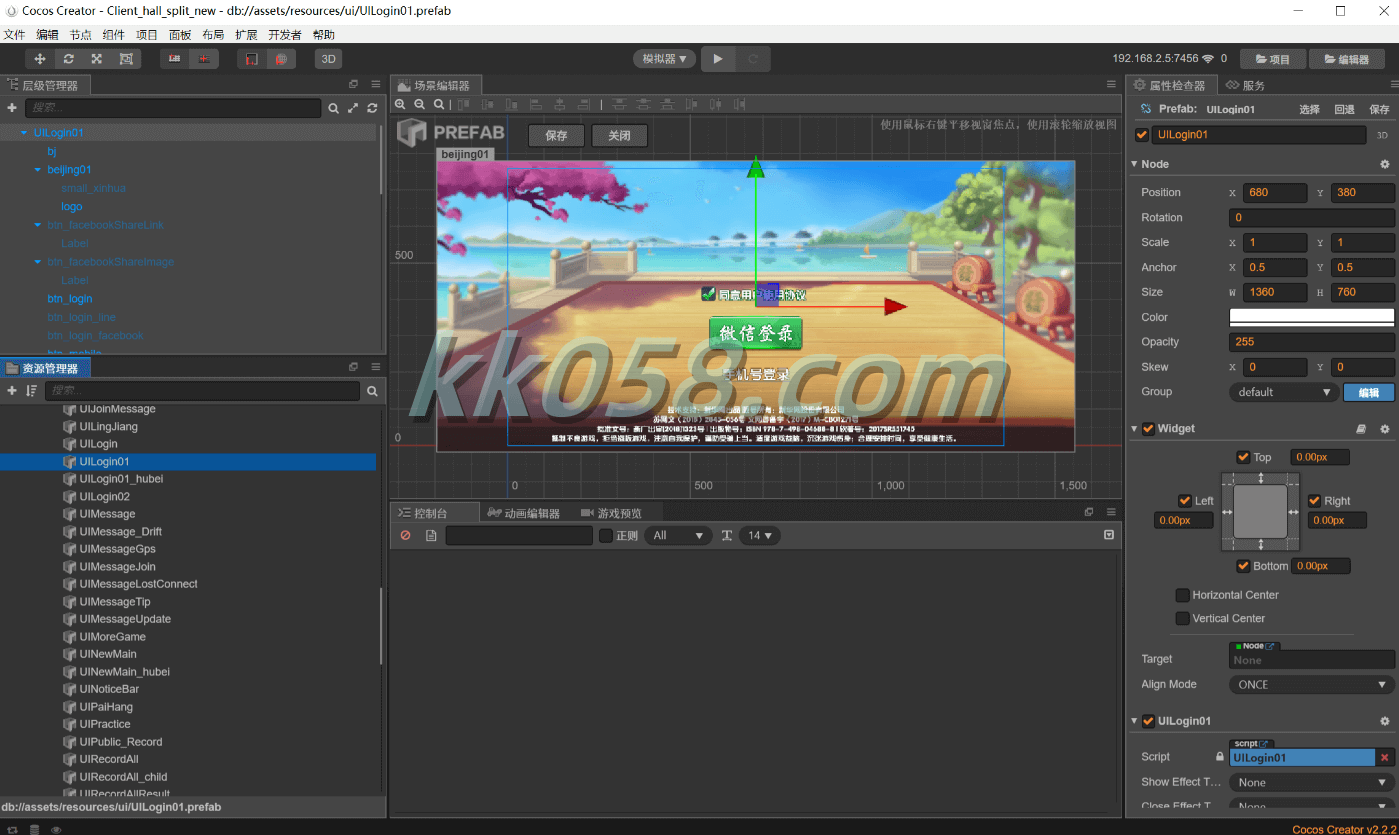1399x835 pixels.
Task: Zoom out the scene editor
Action: [x=420, y=104]
